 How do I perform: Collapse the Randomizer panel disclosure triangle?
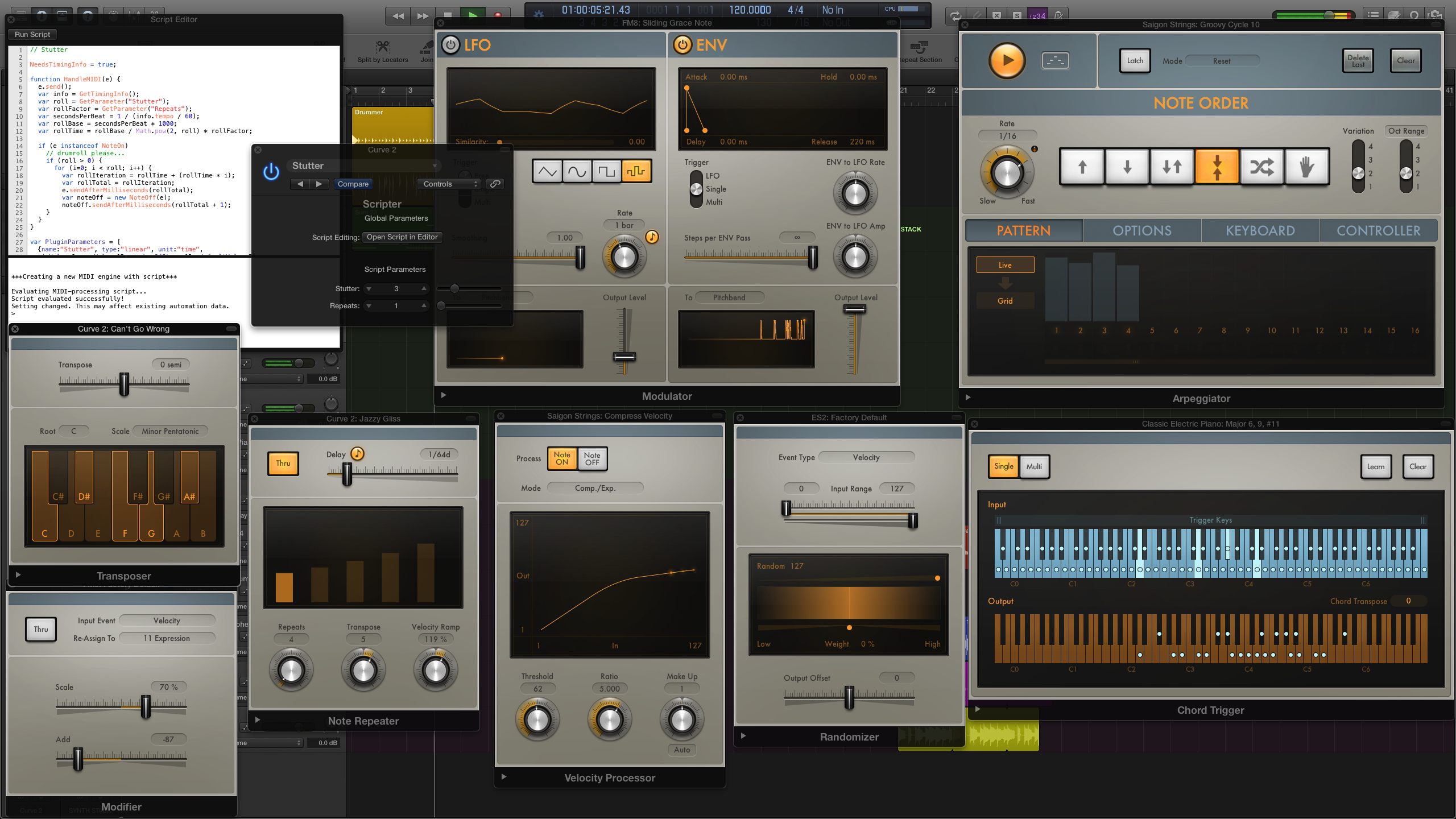click(743, 735)
